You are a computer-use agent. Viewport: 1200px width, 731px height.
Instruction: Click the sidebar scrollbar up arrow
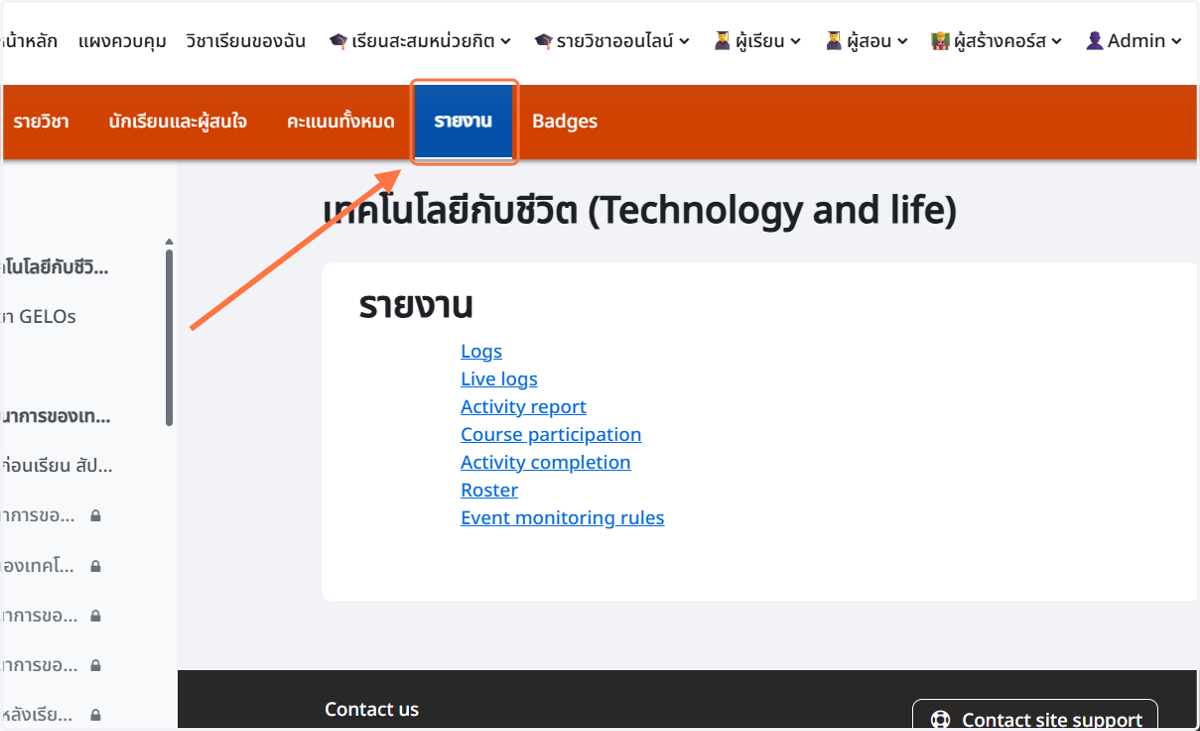click(x=169, y=242)
